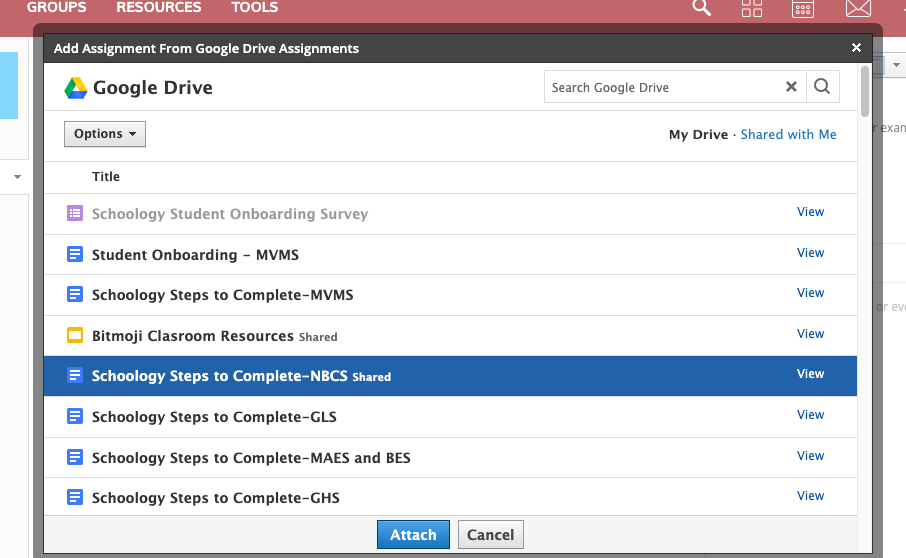Select Schoology Steps to Complete-GHS title
The image size is (906, 558).
[216, 498]
